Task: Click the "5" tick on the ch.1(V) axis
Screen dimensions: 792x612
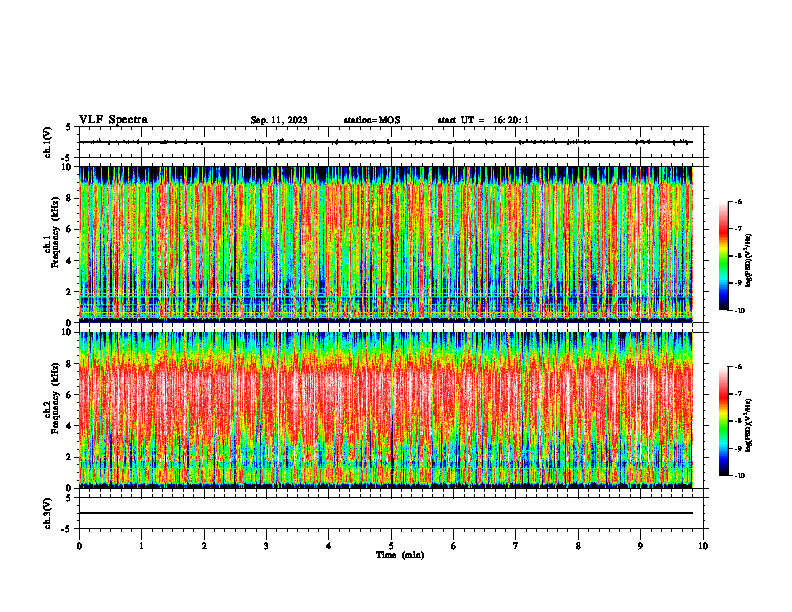Action: (69, 127)
